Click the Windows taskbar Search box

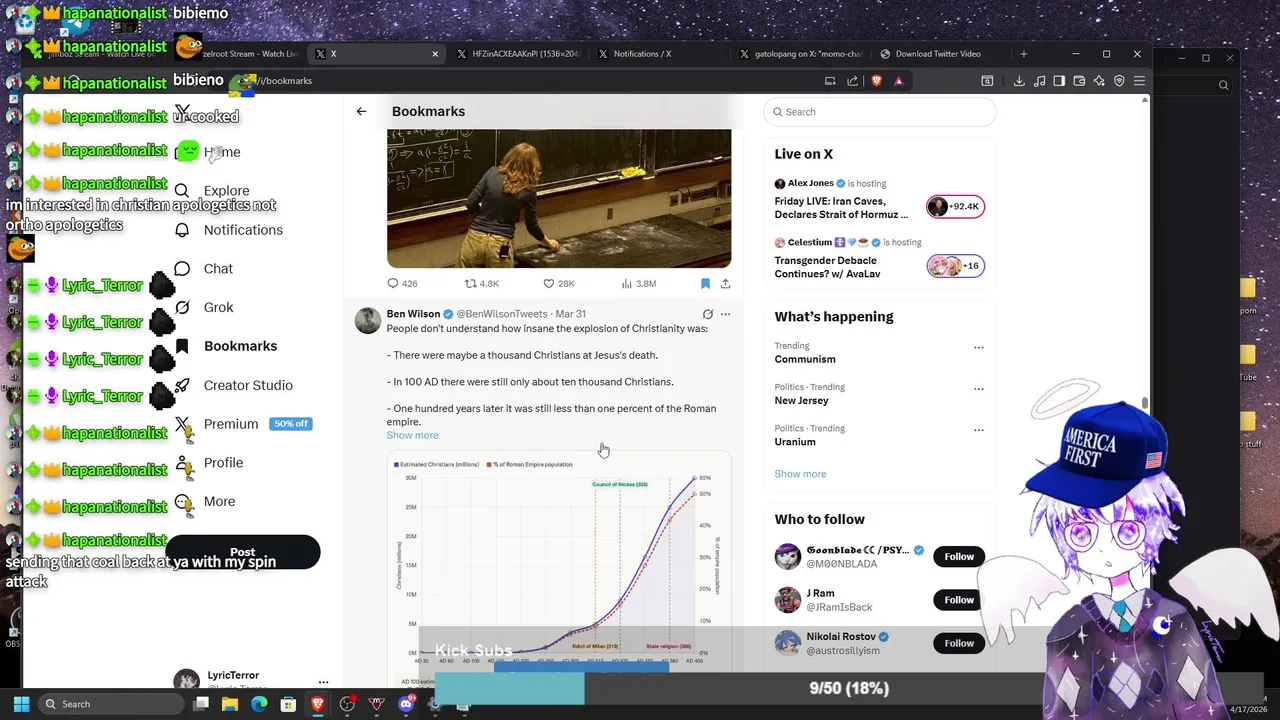click(110, 704)
